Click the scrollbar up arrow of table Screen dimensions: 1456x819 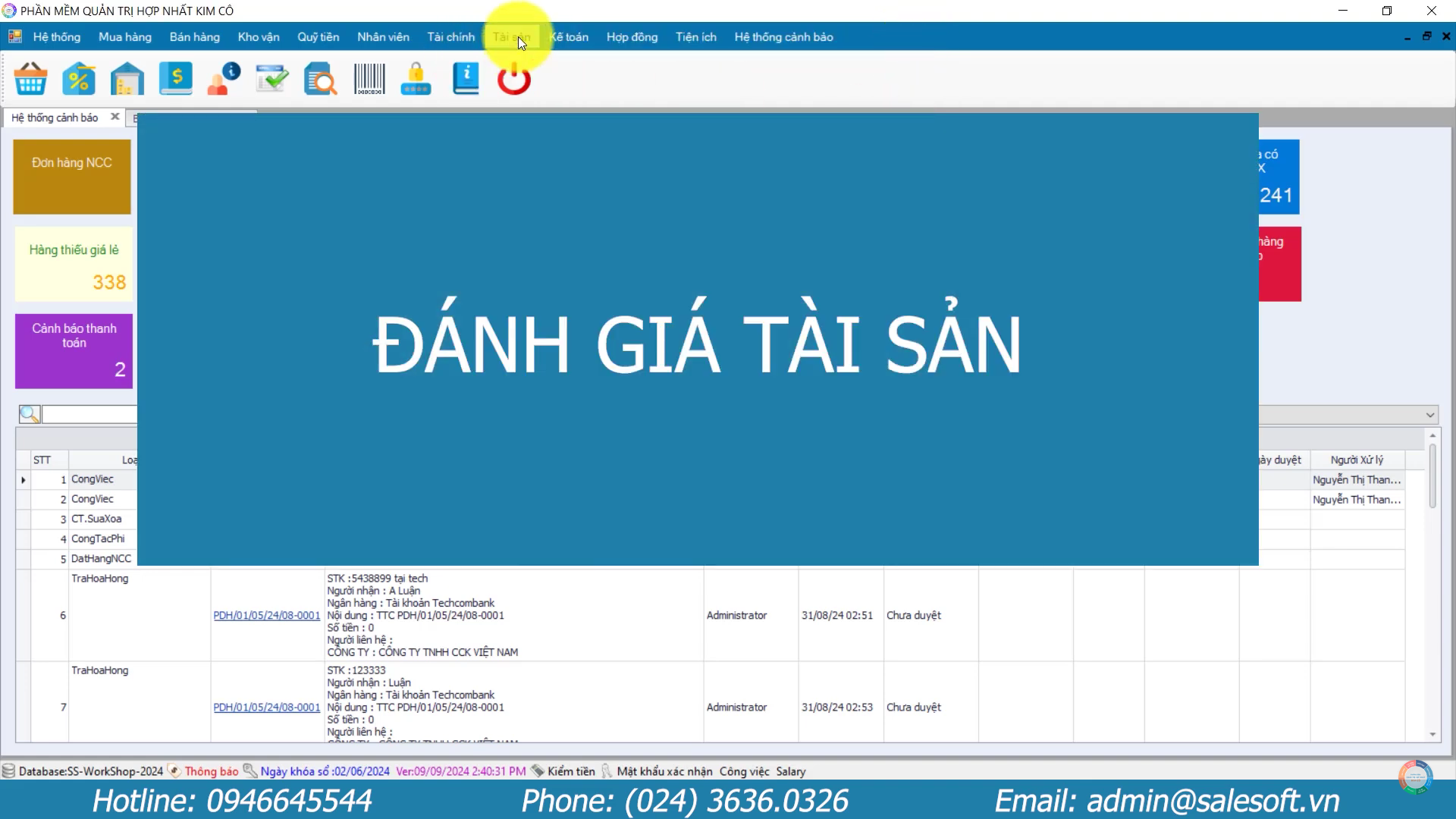point(1432,435)
